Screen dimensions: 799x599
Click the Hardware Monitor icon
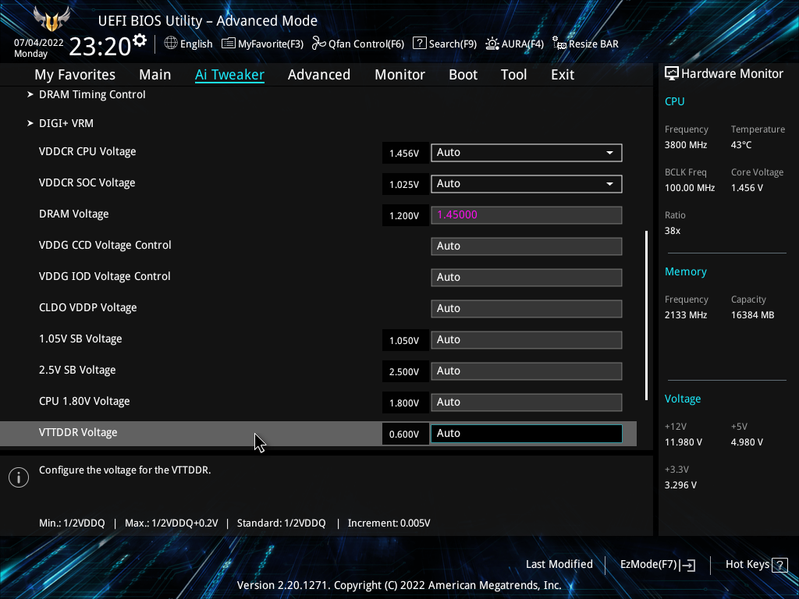672,74
